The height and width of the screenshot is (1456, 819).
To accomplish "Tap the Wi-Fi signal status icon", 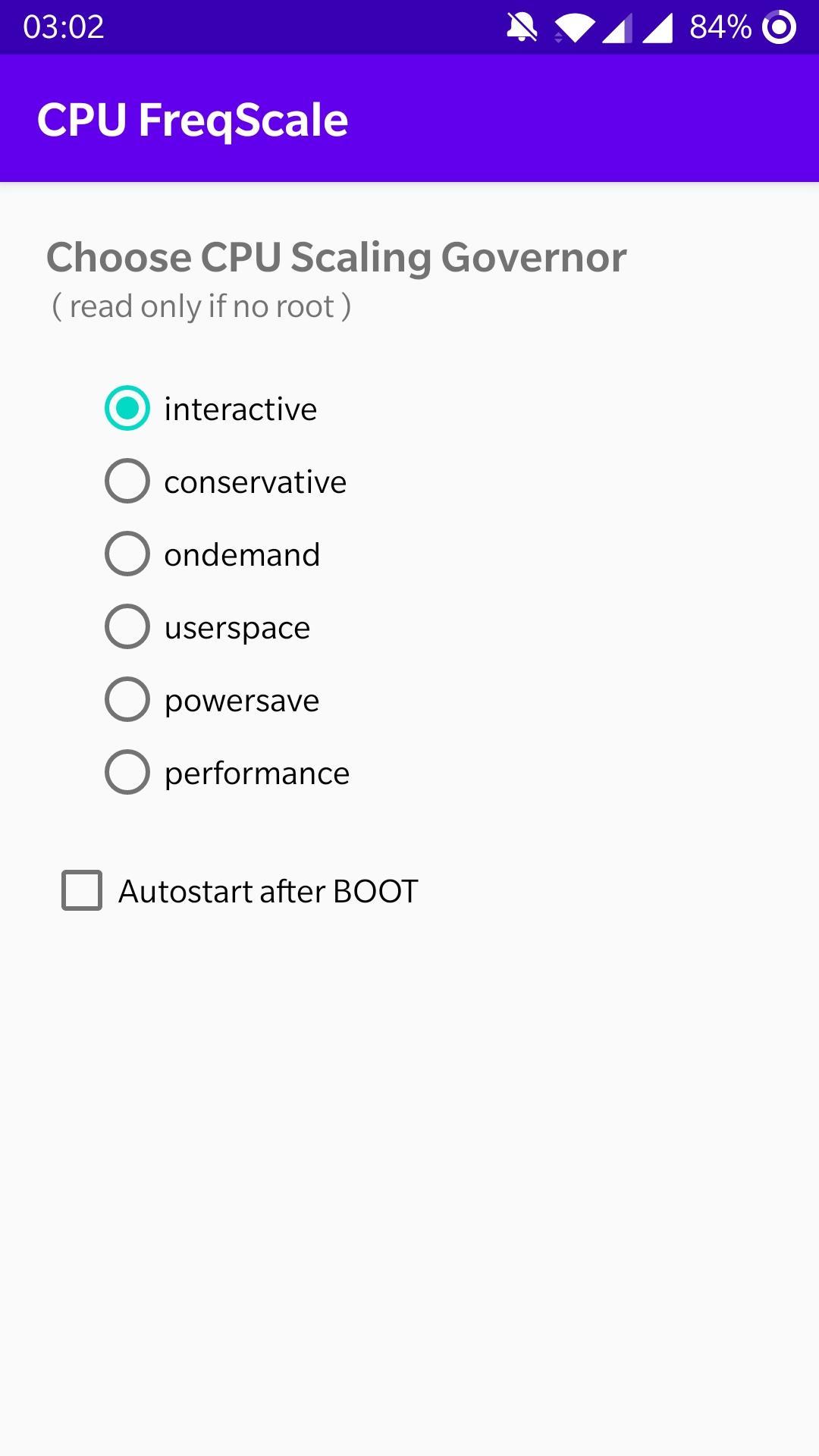I will [574, 29].
